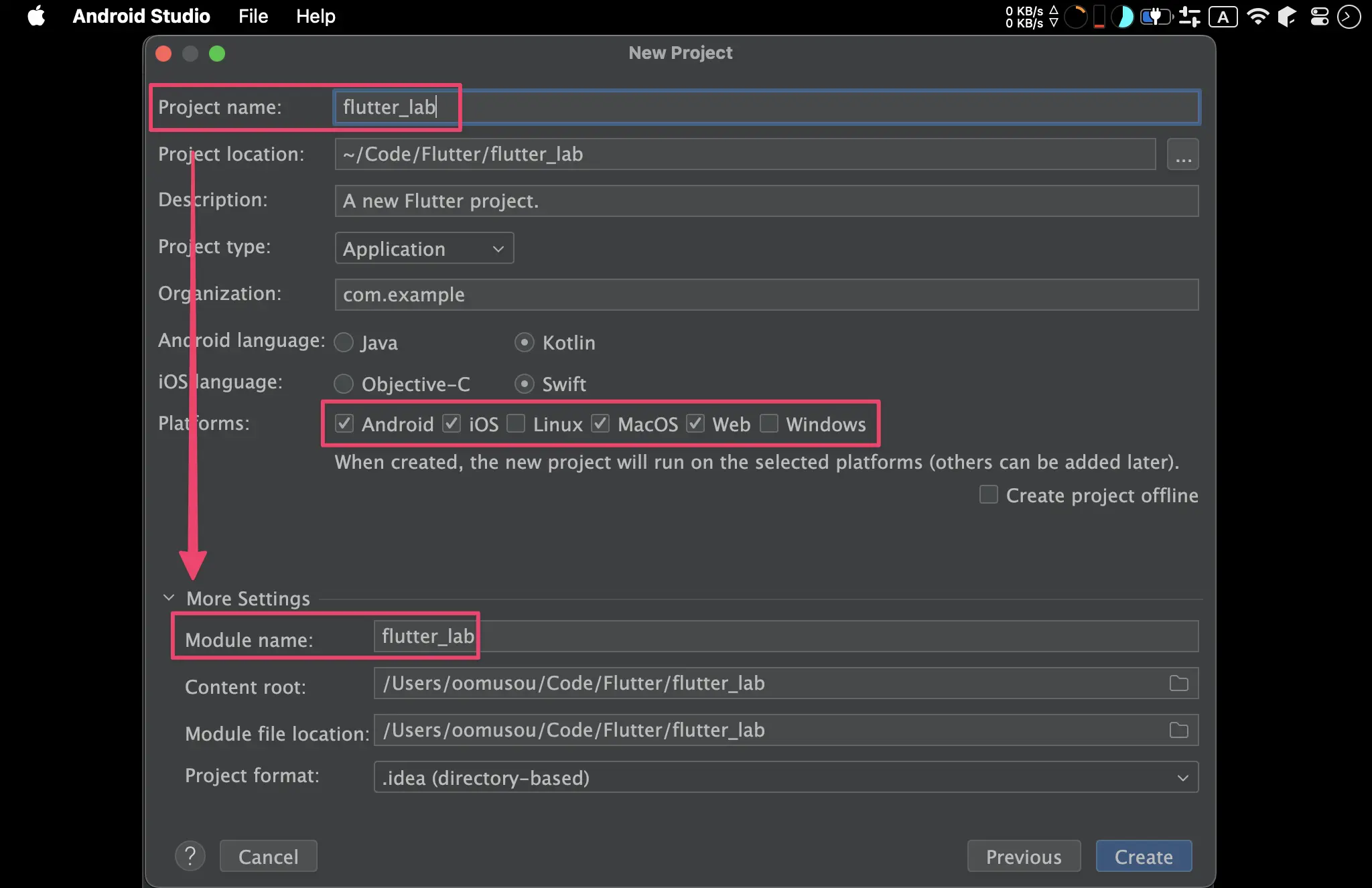Click the green zoom window button
The height and width of the screenshot is (888, 1372).
point(217,54)
